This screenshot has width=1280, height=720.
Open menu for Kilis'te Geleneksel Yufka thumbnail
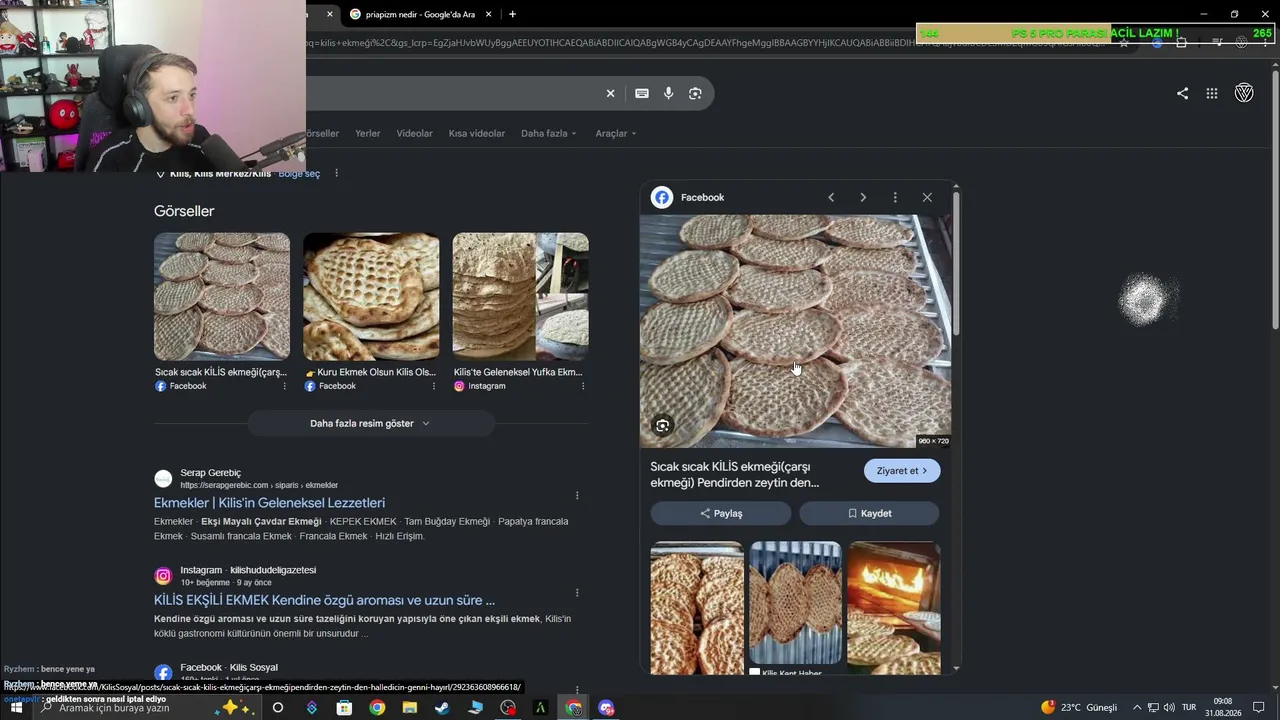pyautogui.click(x=582, y=386)
